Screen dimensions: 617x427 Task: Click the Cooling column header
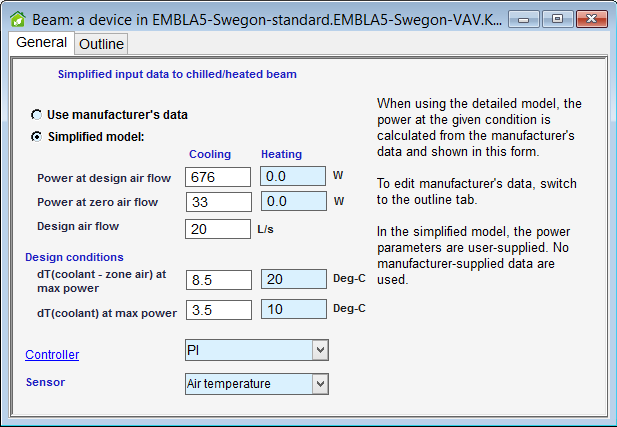(210, 154)
